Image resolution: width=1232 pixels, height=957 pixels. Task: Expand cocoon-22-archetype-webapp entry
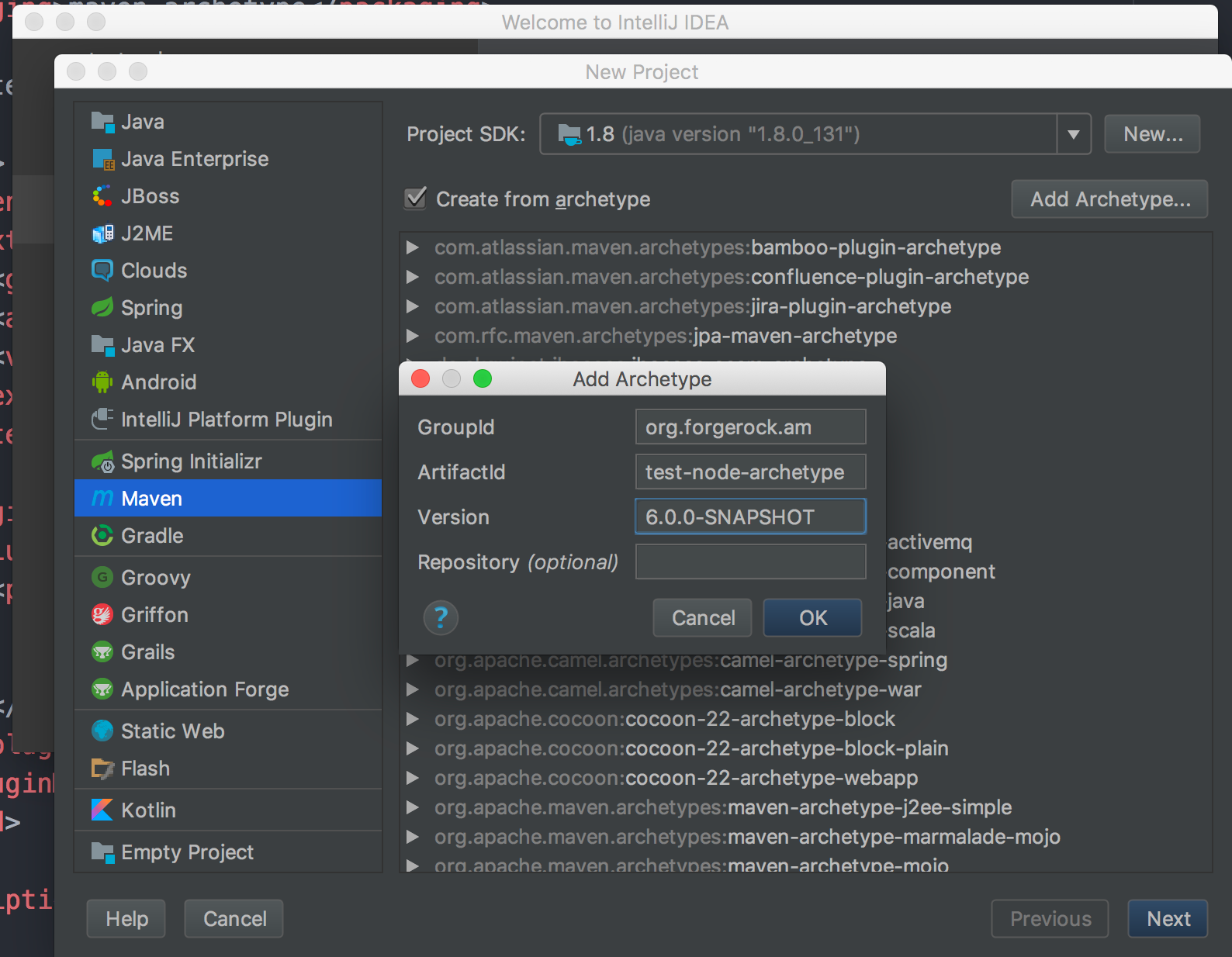click(413, 778)
